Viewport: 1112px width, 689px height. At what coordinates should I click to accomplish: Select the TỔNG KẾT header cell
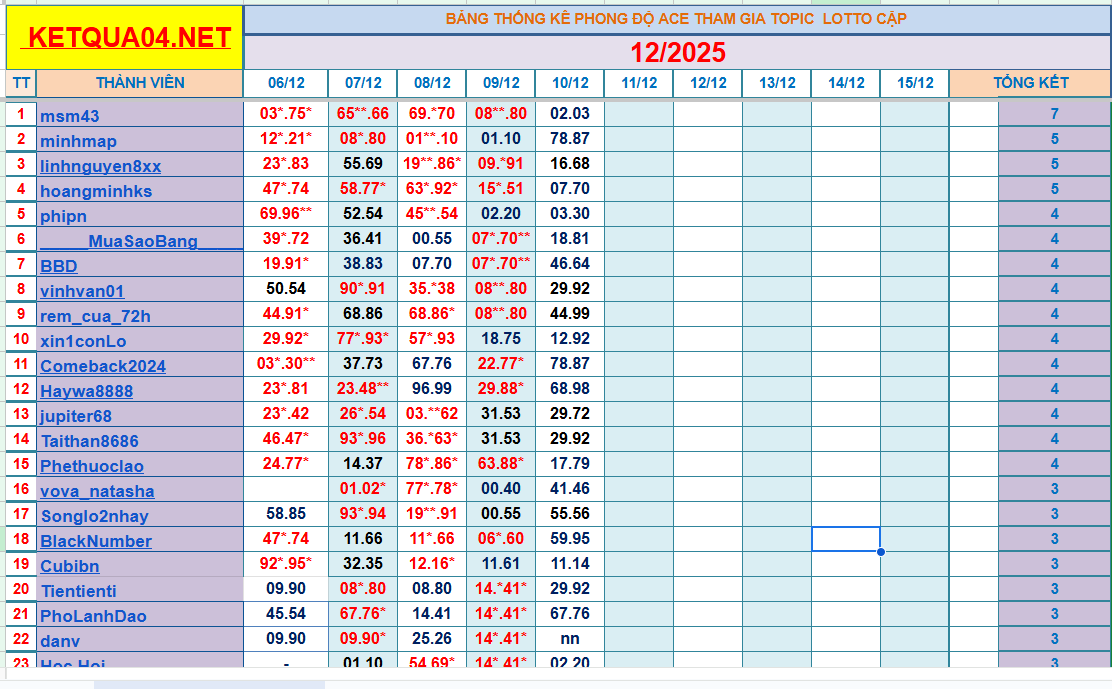pos(1030,83)
